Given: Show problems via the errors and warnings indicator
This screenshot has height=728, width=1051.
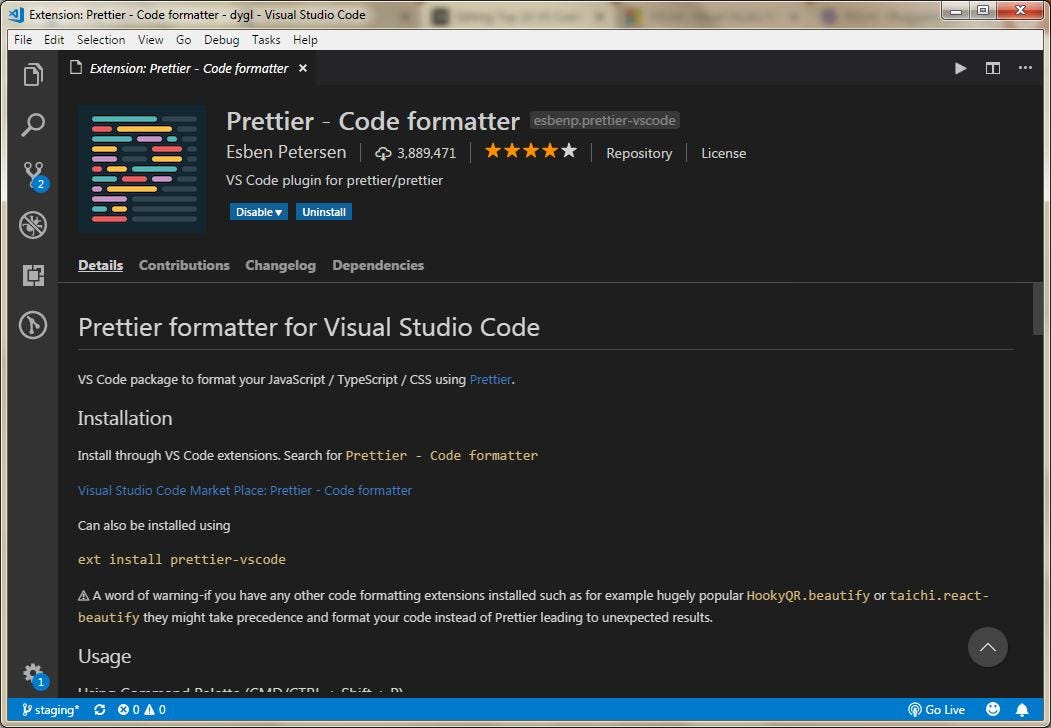Looking at the screenshot, I should click(x=141, y=709).
